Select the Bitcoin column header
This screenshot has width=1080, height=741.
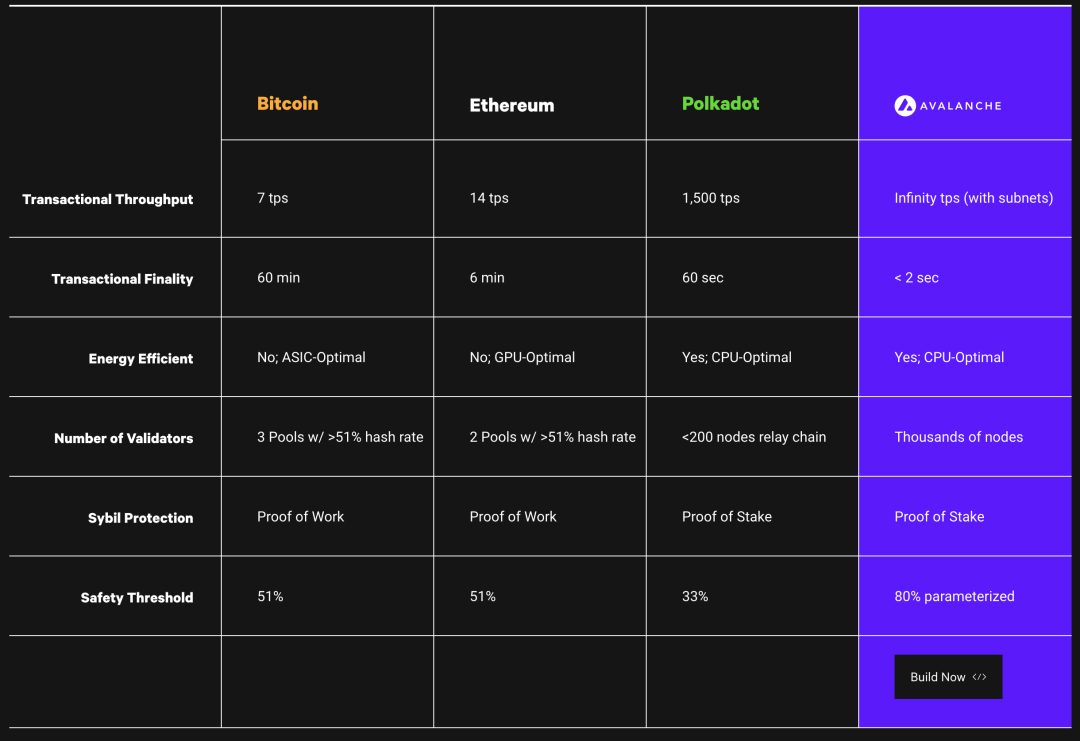click(287, 104)
